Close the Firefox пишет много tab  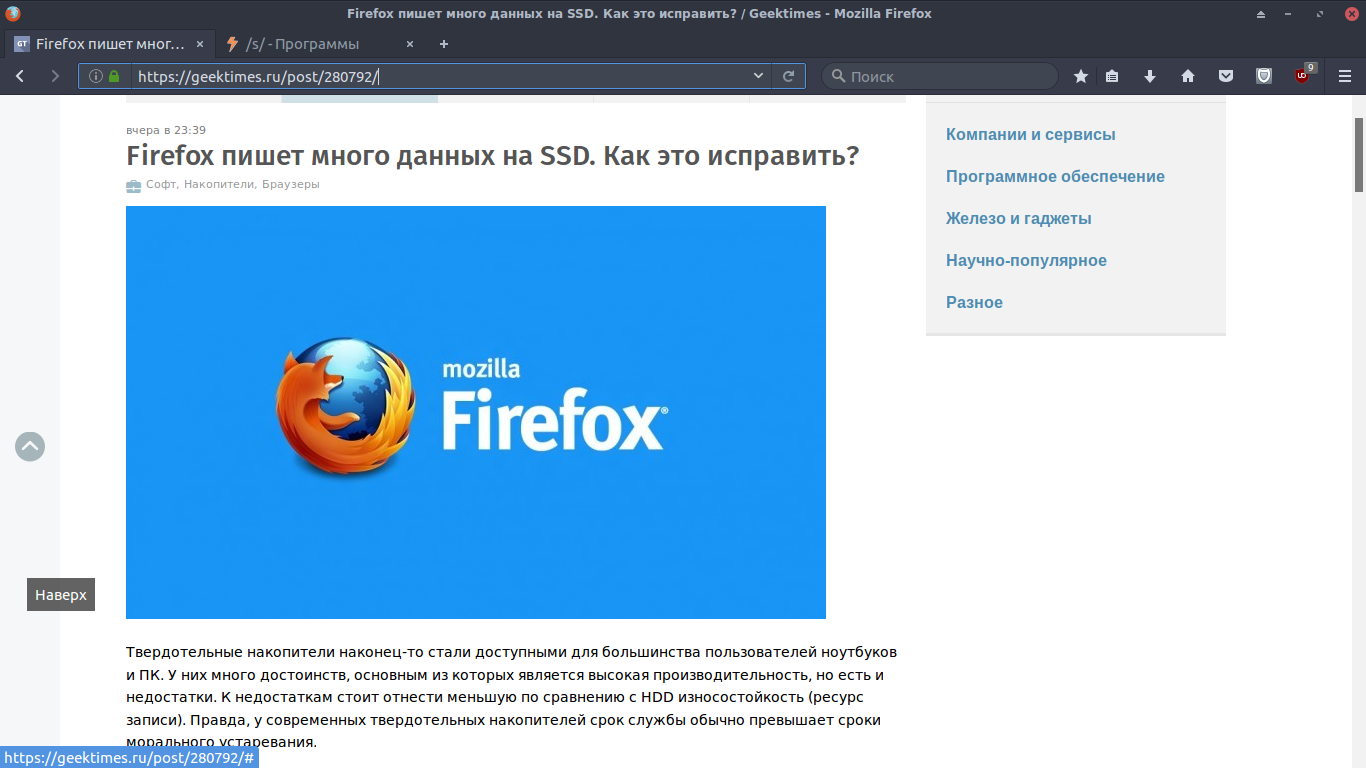coord(200,44)
